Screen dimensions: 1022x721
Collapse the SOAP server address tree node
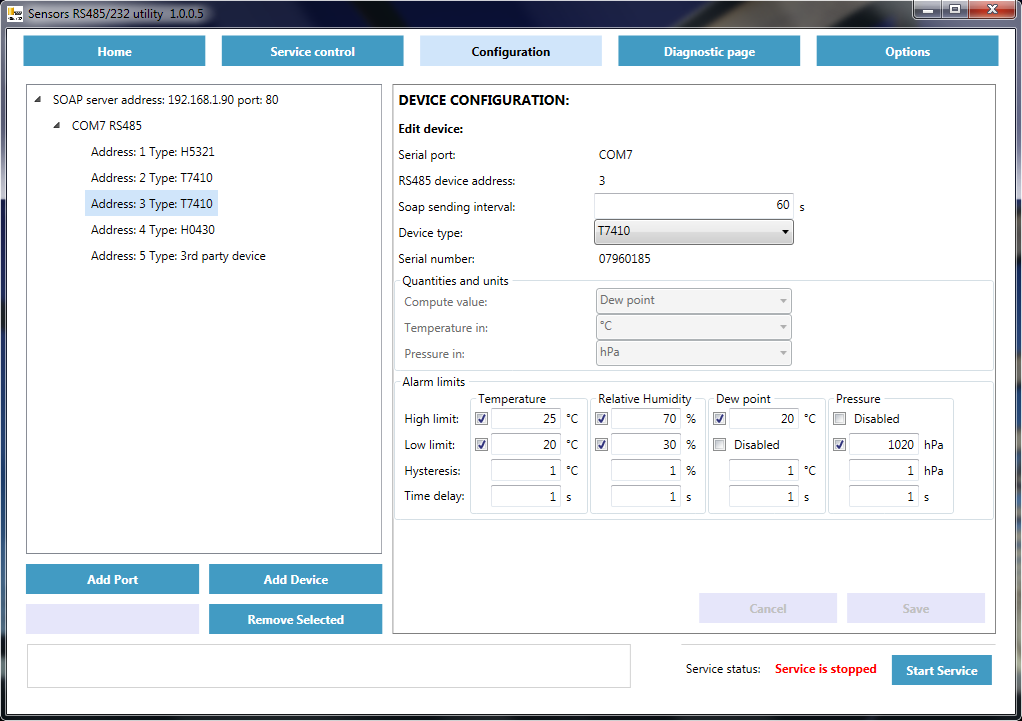click(38, 100)
